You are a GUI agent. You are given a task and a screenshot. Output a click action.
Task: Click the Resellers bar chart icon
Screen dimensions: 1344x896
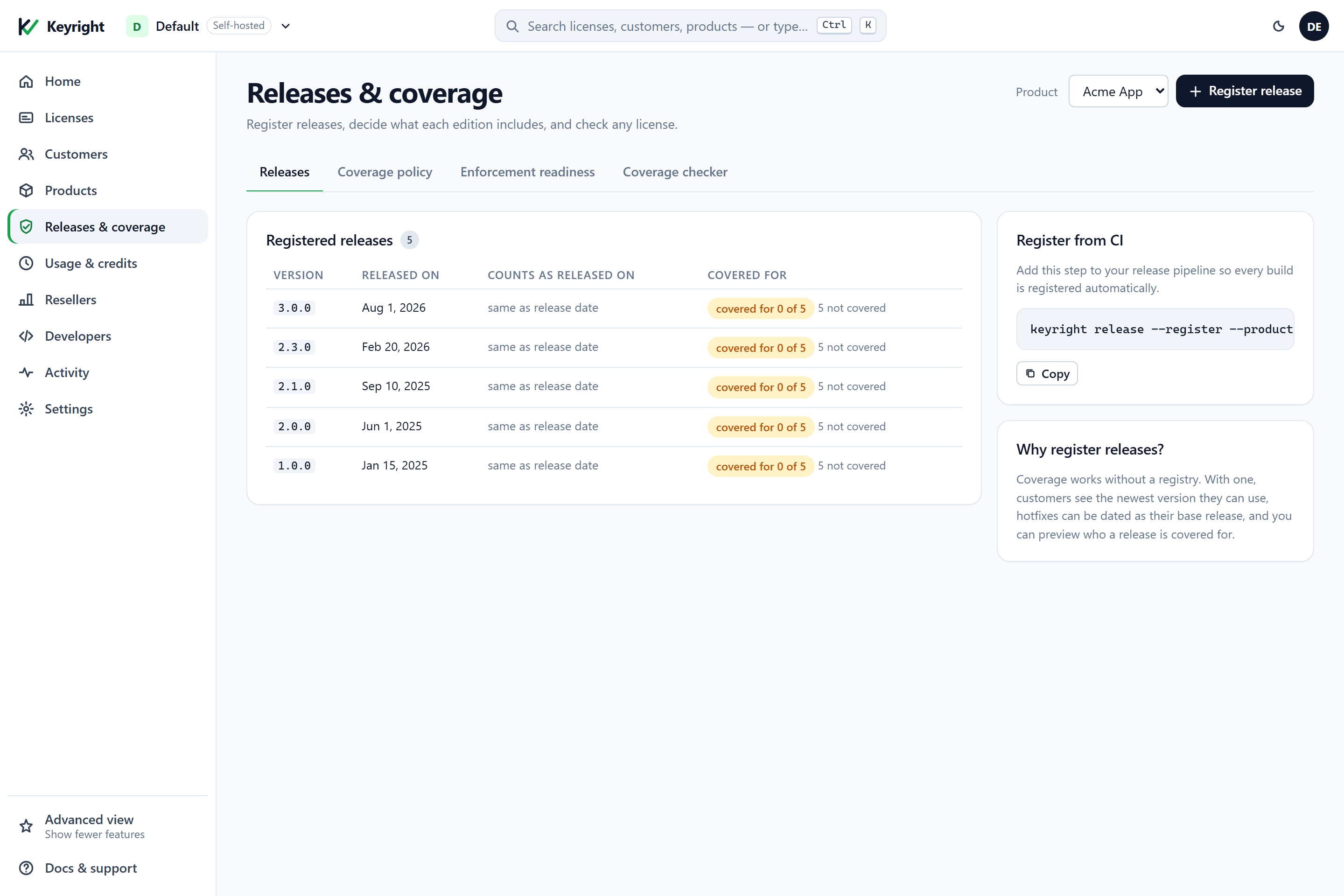click(26, 300)
